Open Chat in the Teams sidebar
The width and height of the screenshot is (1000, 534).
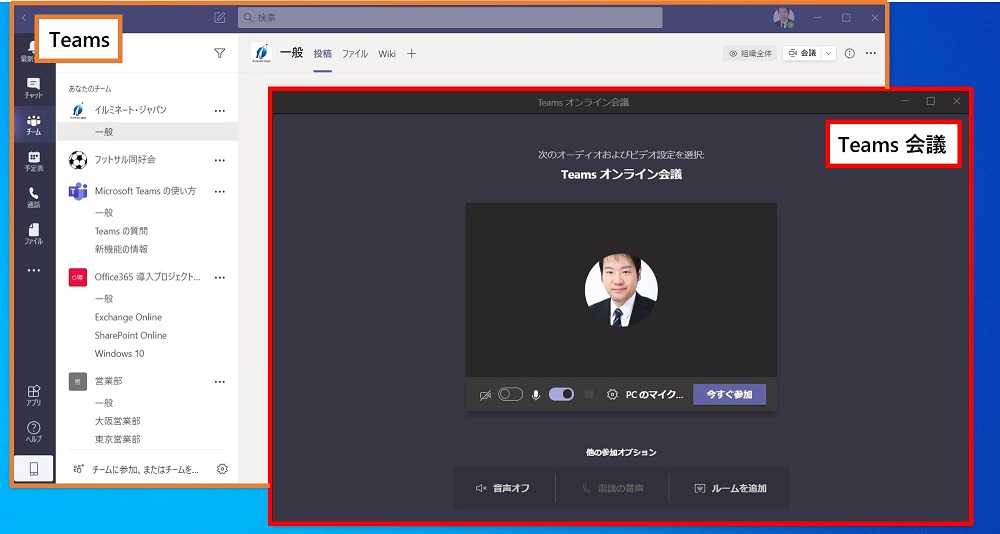[34, 88]
